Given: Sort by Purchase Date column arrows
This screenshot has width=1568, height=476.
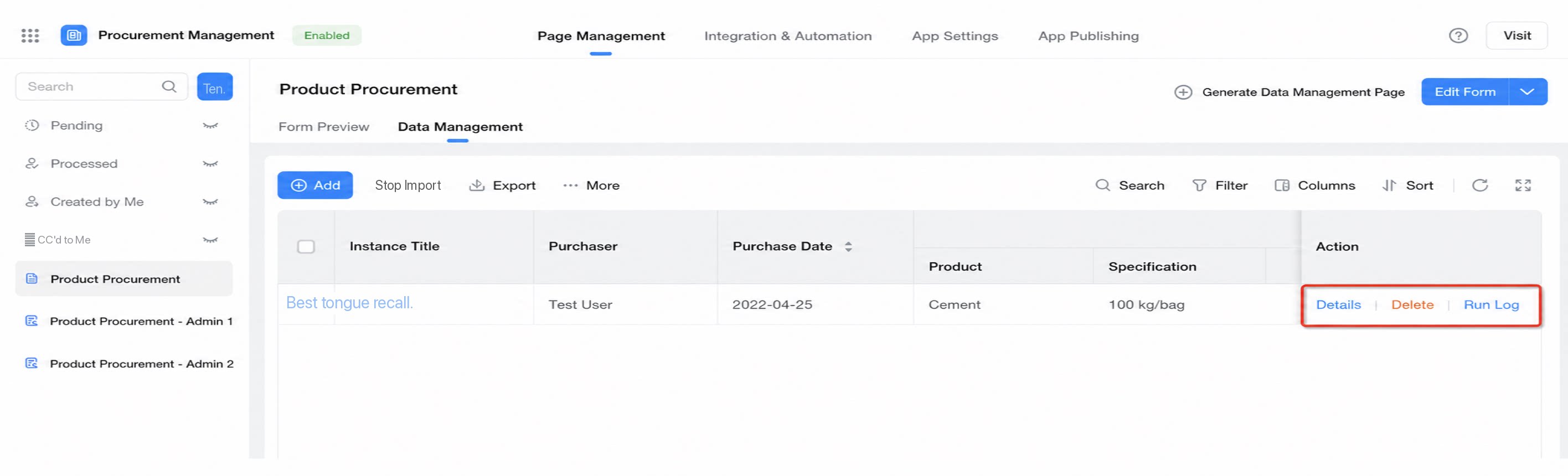Looking at the screenshot, I should (848, 246).
